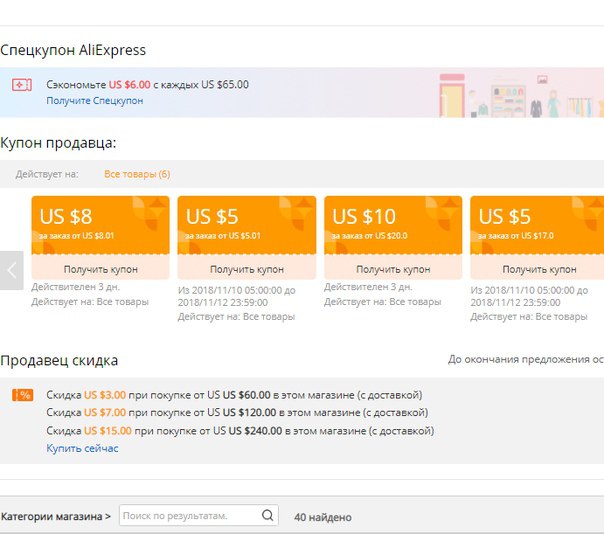Click the Действителен 3 дн. under the $8 coupon
The image size is (604, 534).
76,287
